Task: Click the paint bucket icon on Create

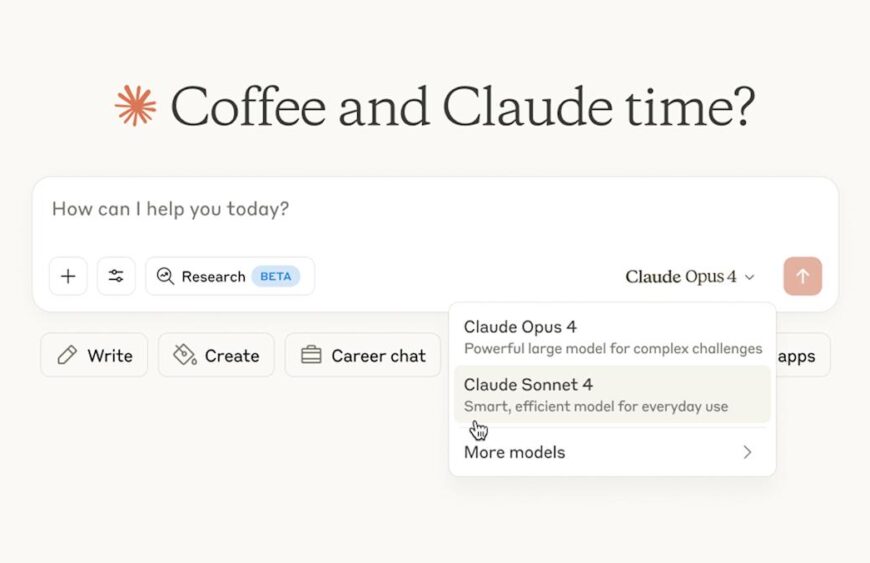Action: [x=185, y=355]
